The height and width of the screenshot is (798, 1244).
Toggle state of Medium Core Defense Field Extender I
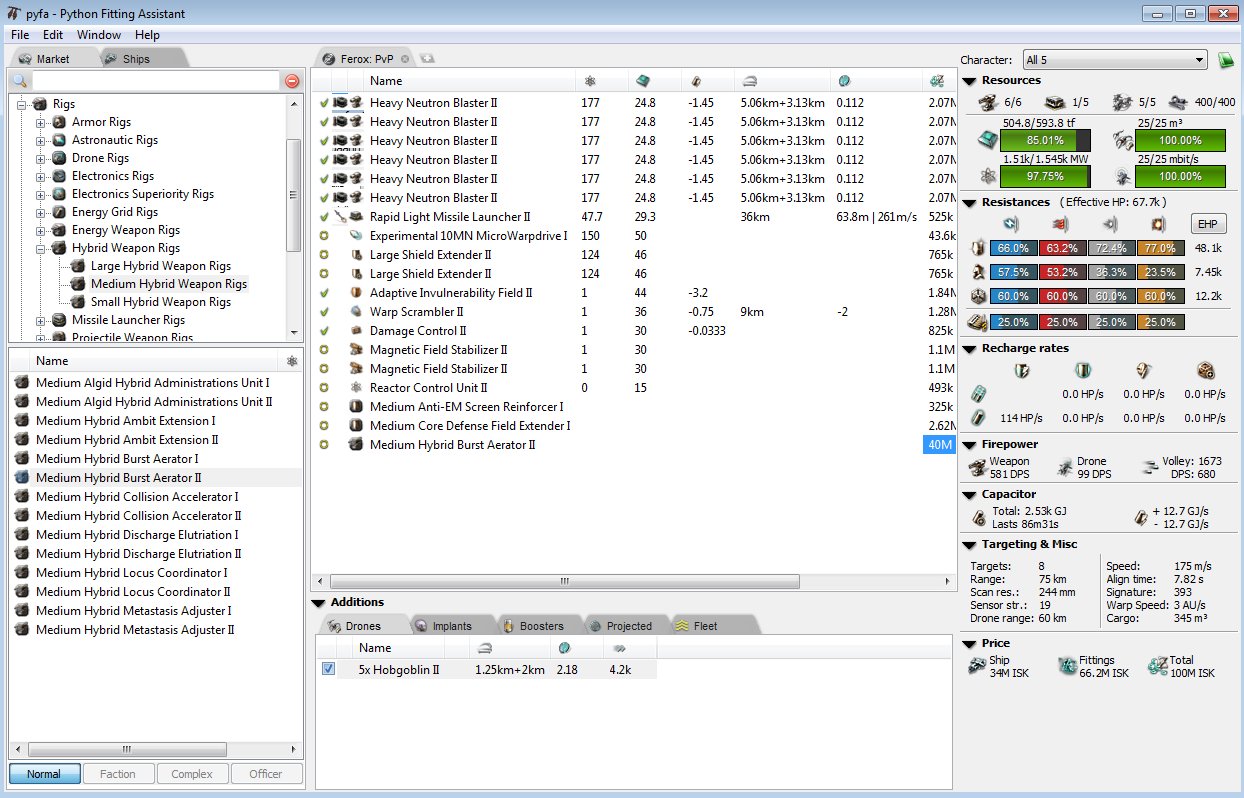point(324,426)
